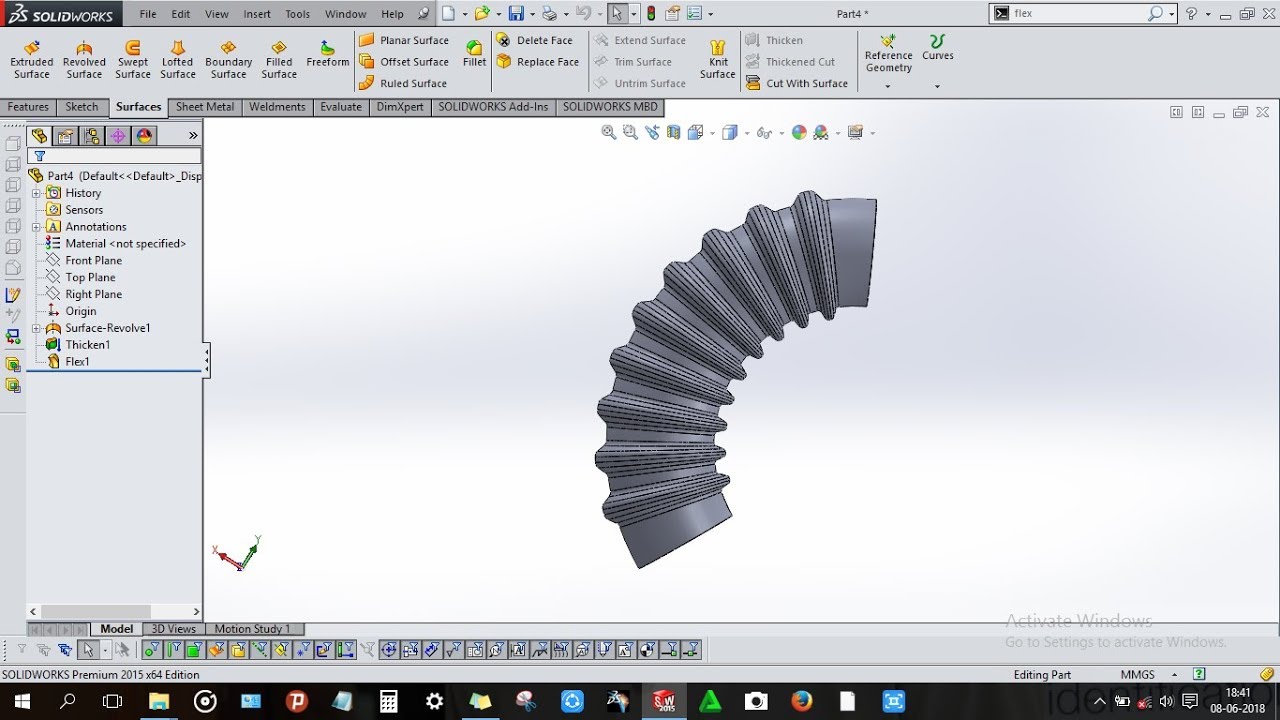Screen dimensions: 1280x720
Task: Click the Delete Face command
Action: coord(535,40)
